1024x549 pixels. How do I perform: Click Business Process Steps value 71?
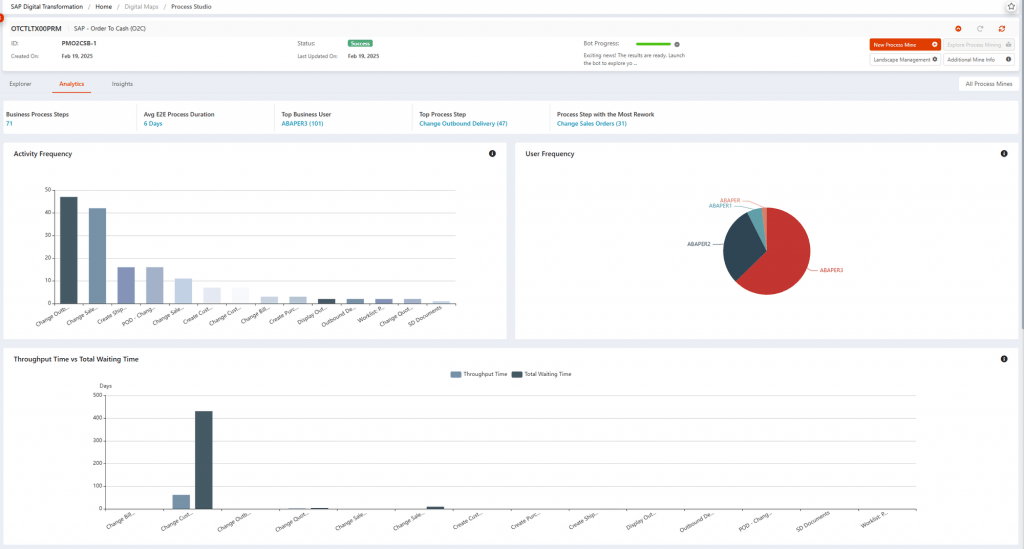tap(9, 123)
